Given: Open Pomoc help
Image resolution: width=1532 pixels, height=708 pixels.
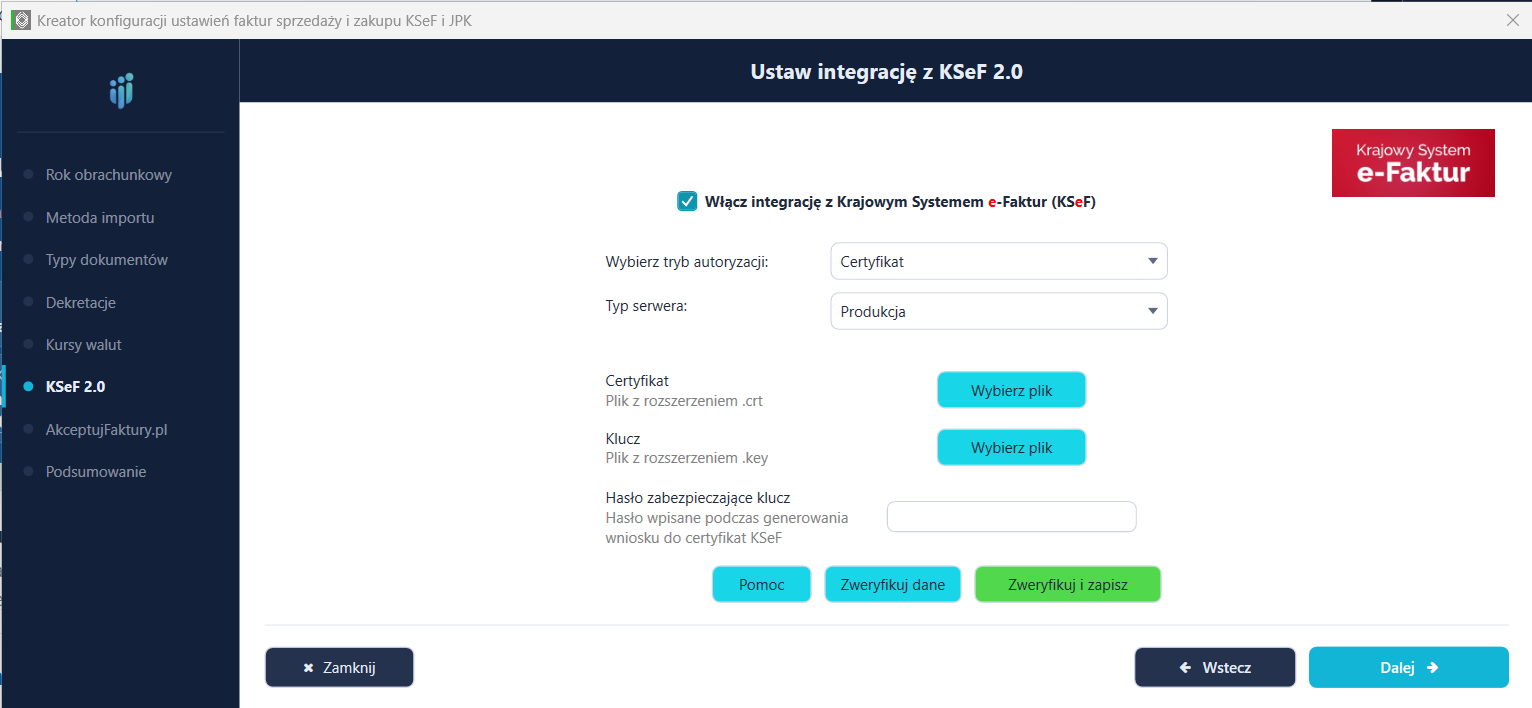Looking at the screenshot, I should [x=761, y=584].
